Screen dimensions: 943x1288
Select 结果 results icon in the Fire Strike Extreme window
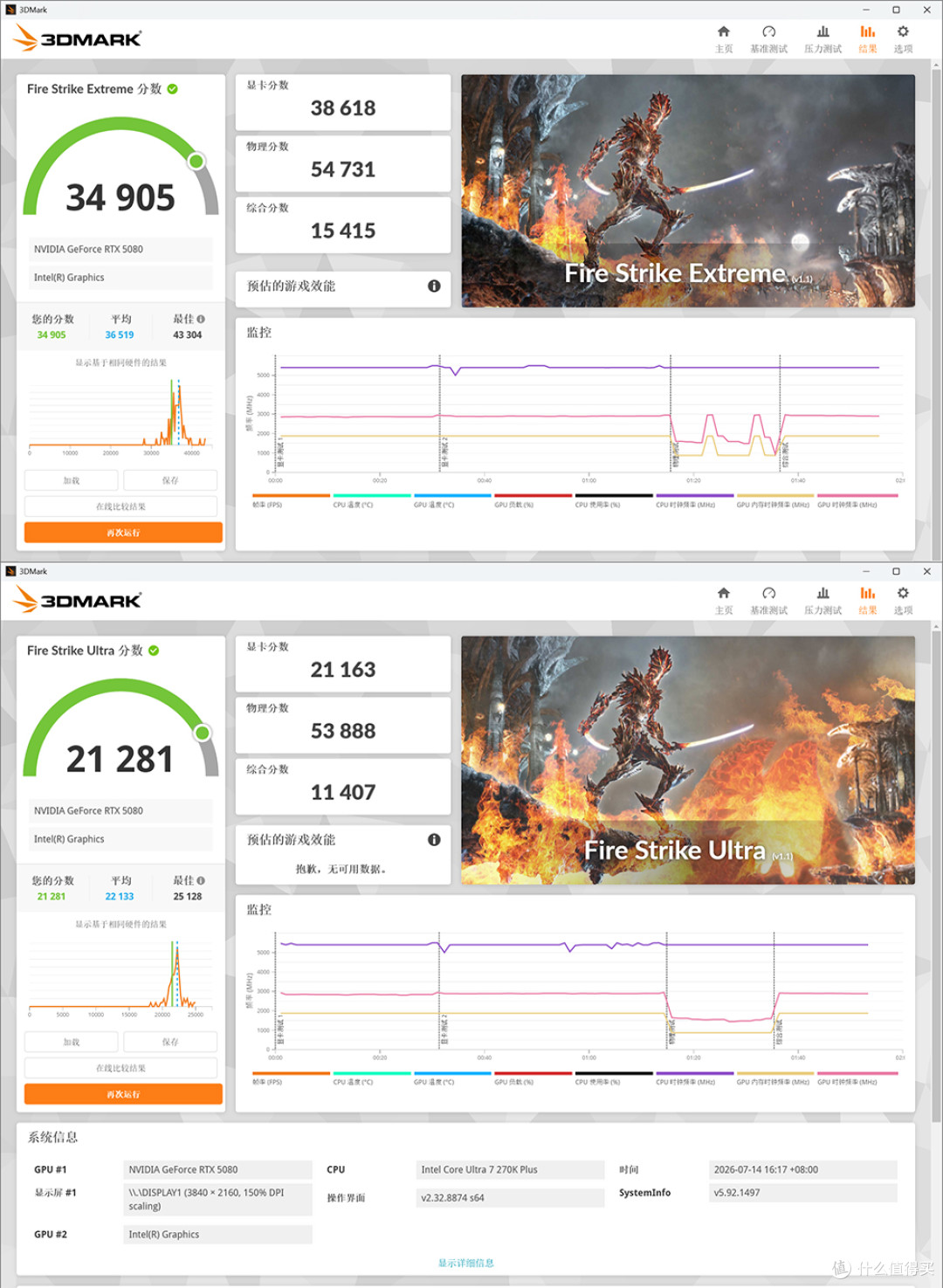(x=867, y=39)
